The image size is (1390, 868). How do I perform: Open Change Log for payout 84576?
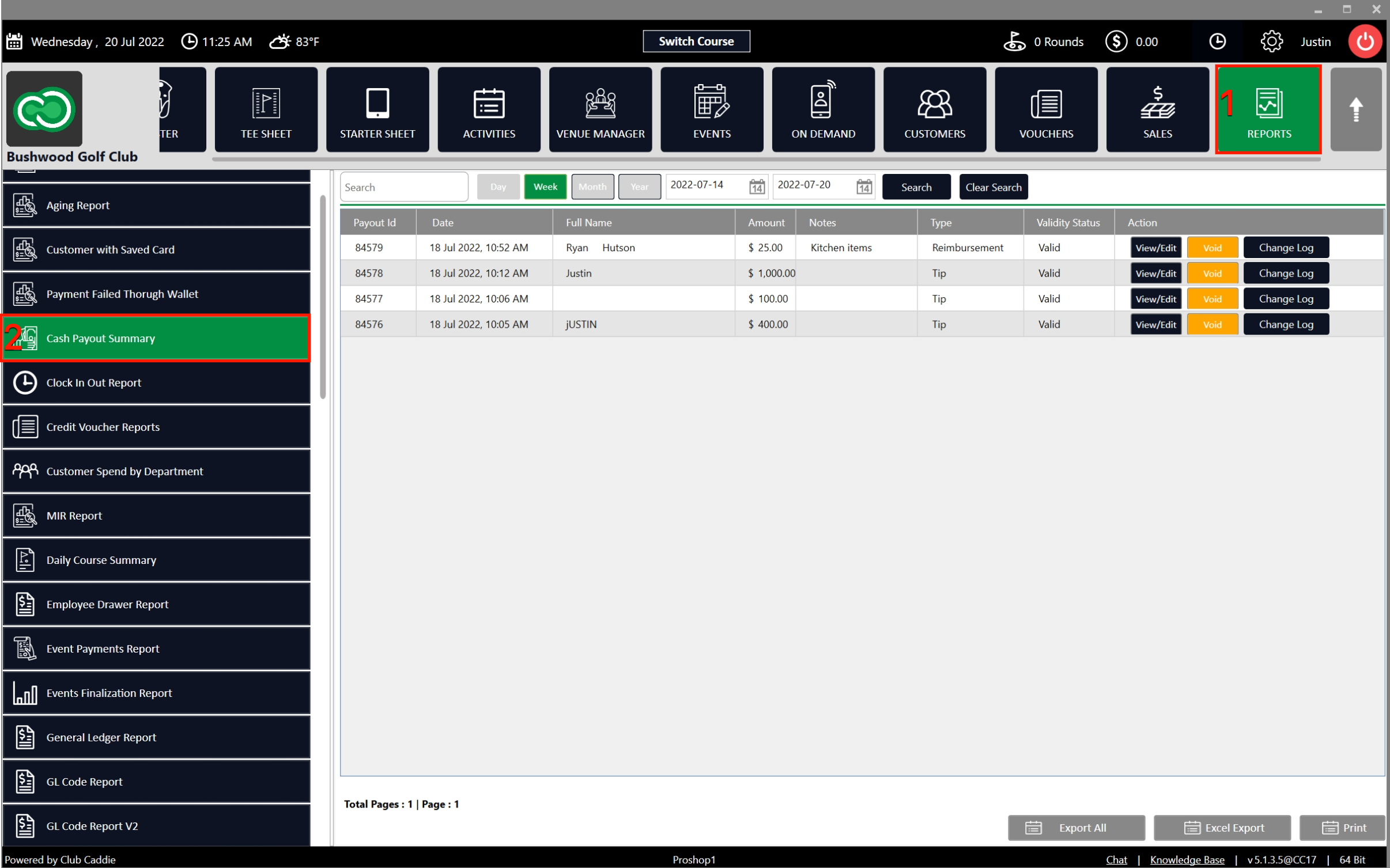(1286, 325)
